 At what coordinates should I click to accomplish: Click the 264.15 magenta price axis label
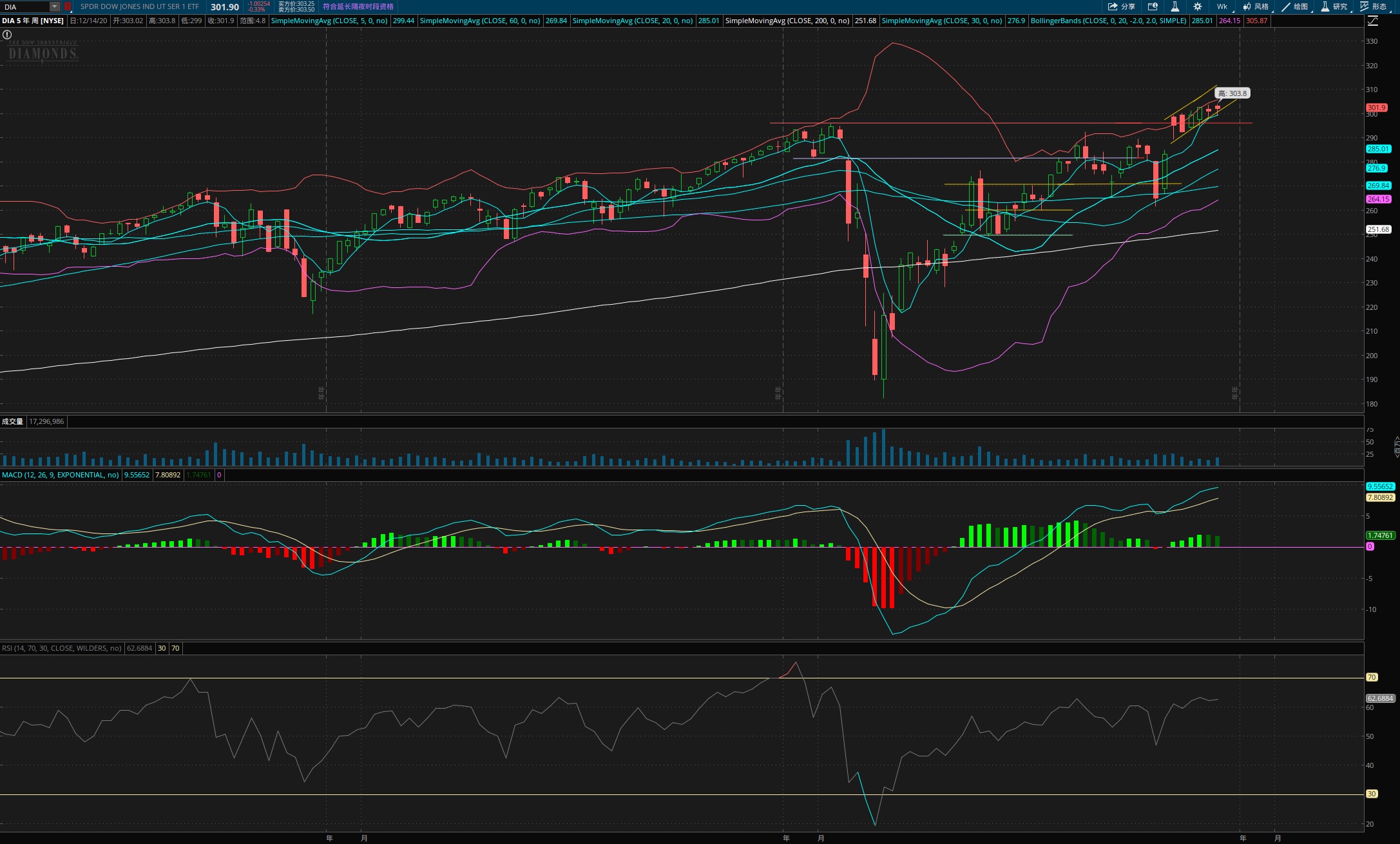pos(1378,199)
